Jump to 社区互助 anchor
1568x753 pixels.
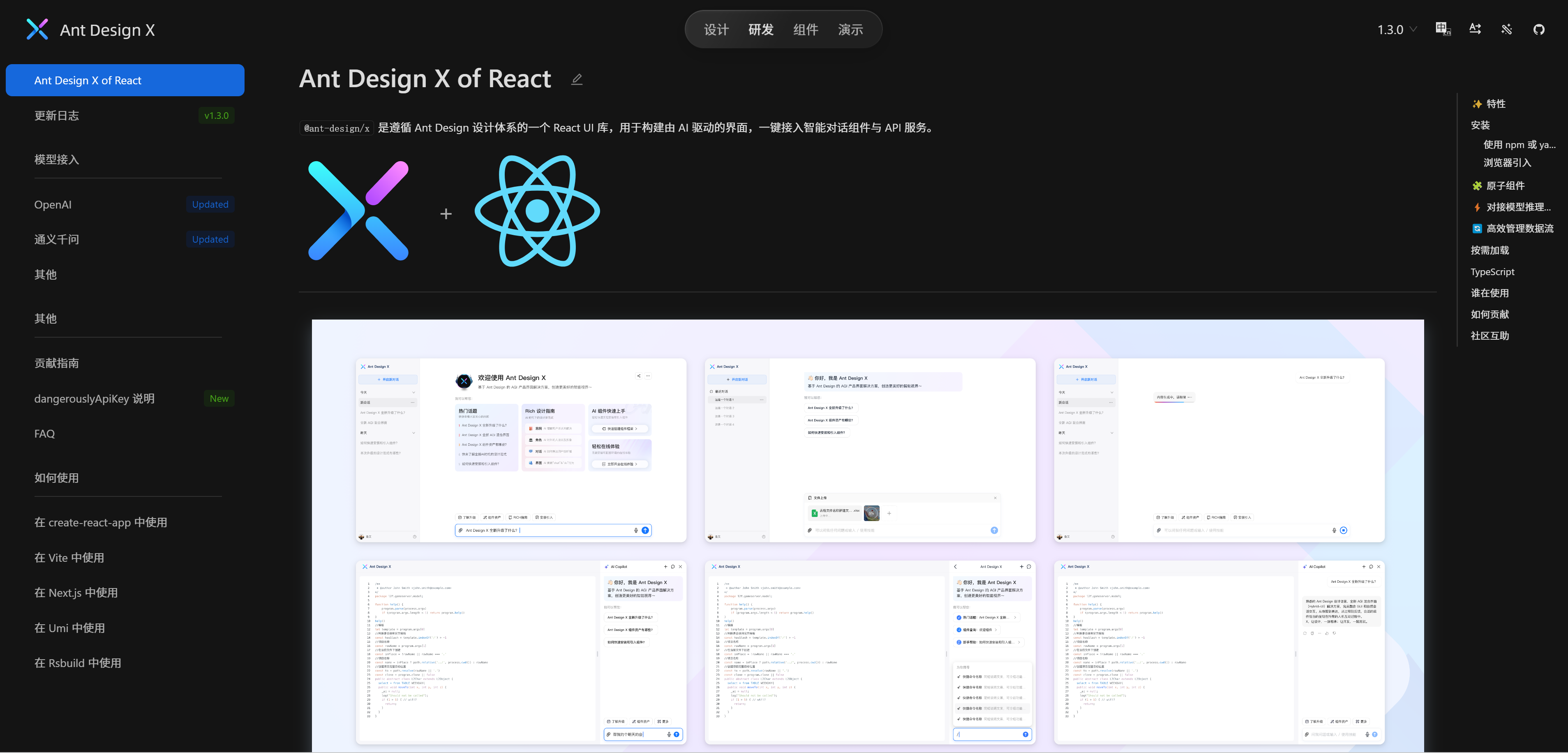point(1489,336)
